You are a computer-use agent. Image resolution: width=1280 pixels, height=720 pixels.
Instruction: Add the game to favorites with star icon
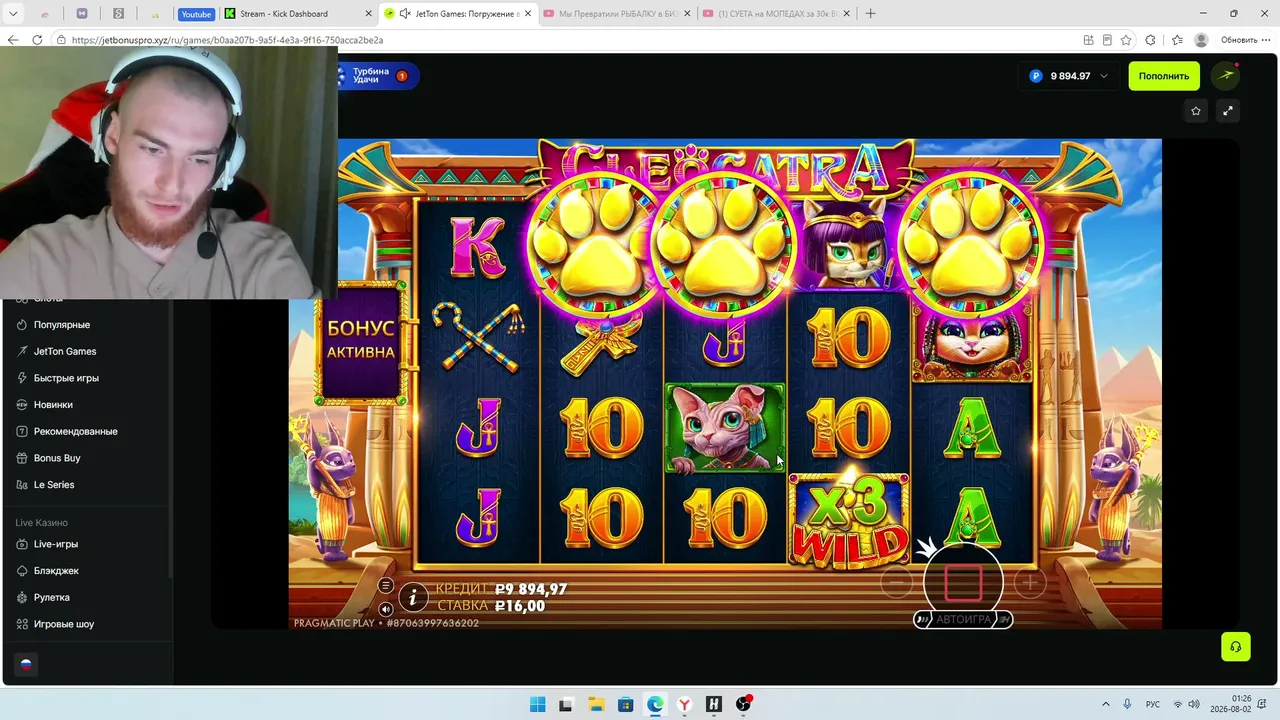pyautogui.click(x=1196, y=111)
